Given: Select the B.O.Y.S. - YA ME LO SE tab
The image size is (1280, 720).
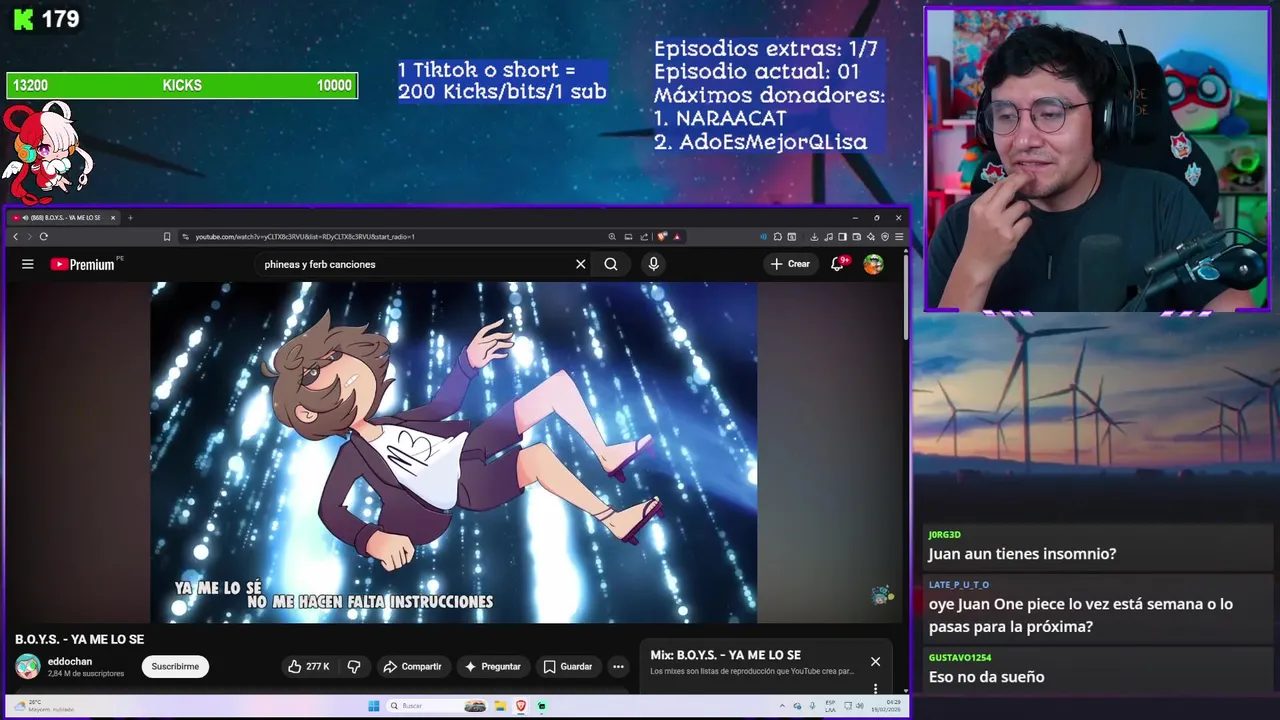Looking at the screenshot, I should [x=63, y=218].
